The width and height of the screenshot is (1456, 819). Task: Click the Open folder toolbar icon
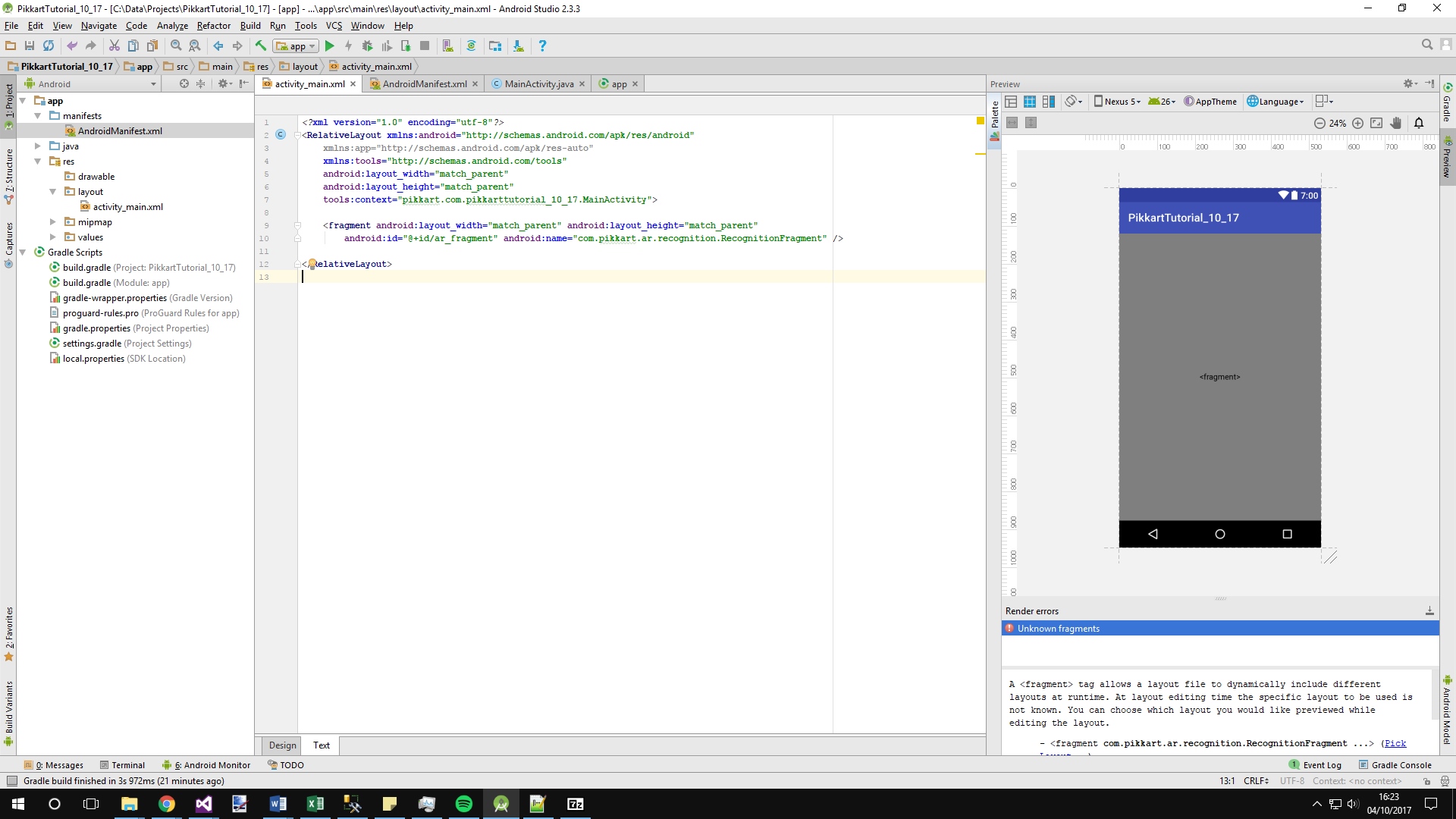pyautogui.click(x=11, y=46)
